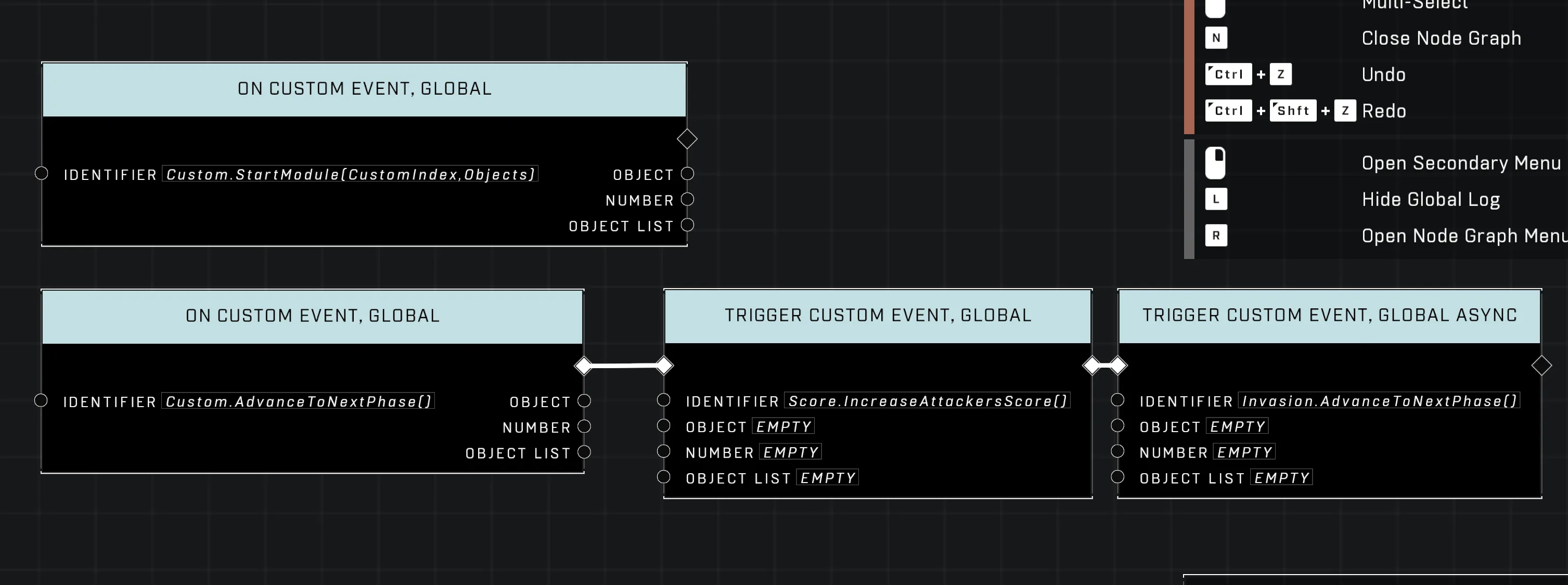The image size is (1568, 585).
Task: Click the NUMBER input pin on Score.IncreaseAttackersScore node
Action: [663, 451]
